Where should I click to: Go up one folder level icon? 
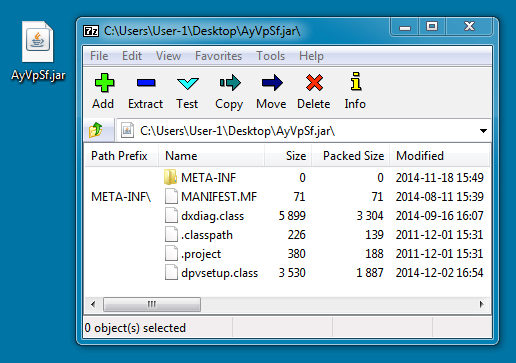[96, 130]
